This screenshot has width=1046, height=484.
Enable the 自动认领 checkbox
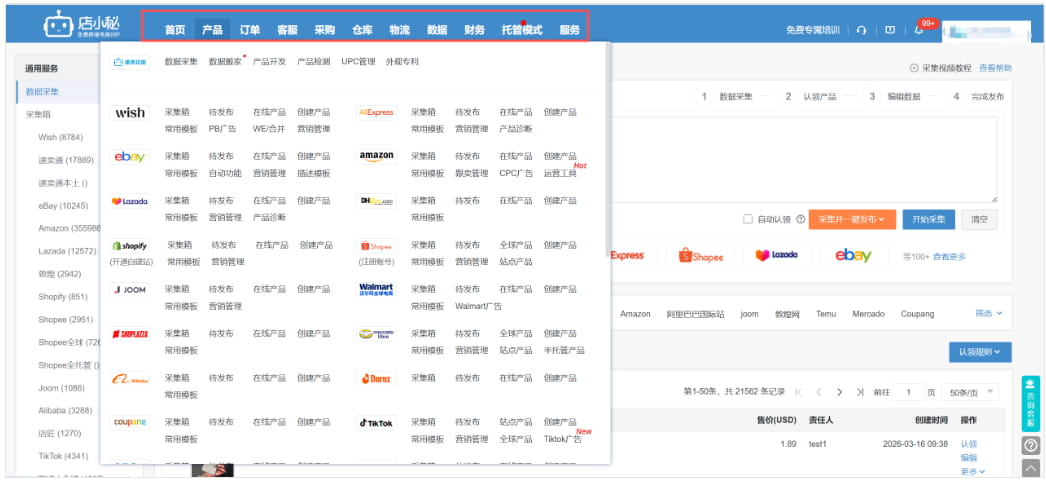tap(748, 219)
